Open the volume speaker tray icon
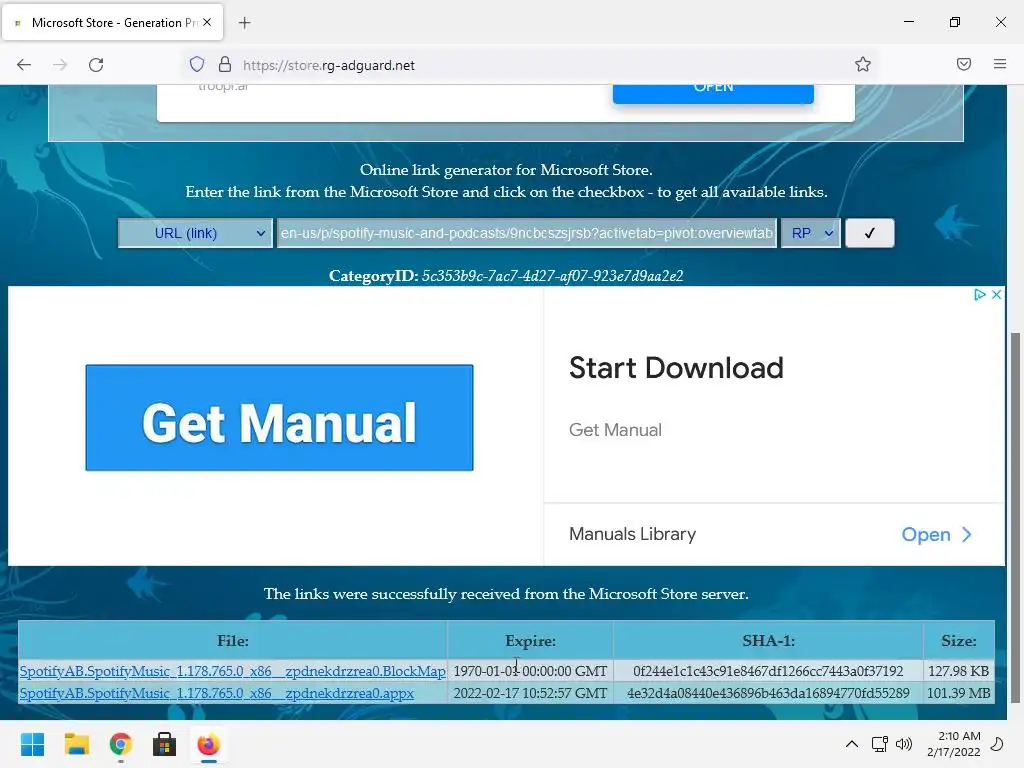Viewport: 1024px width, 768px height. [x=904, y=744]
